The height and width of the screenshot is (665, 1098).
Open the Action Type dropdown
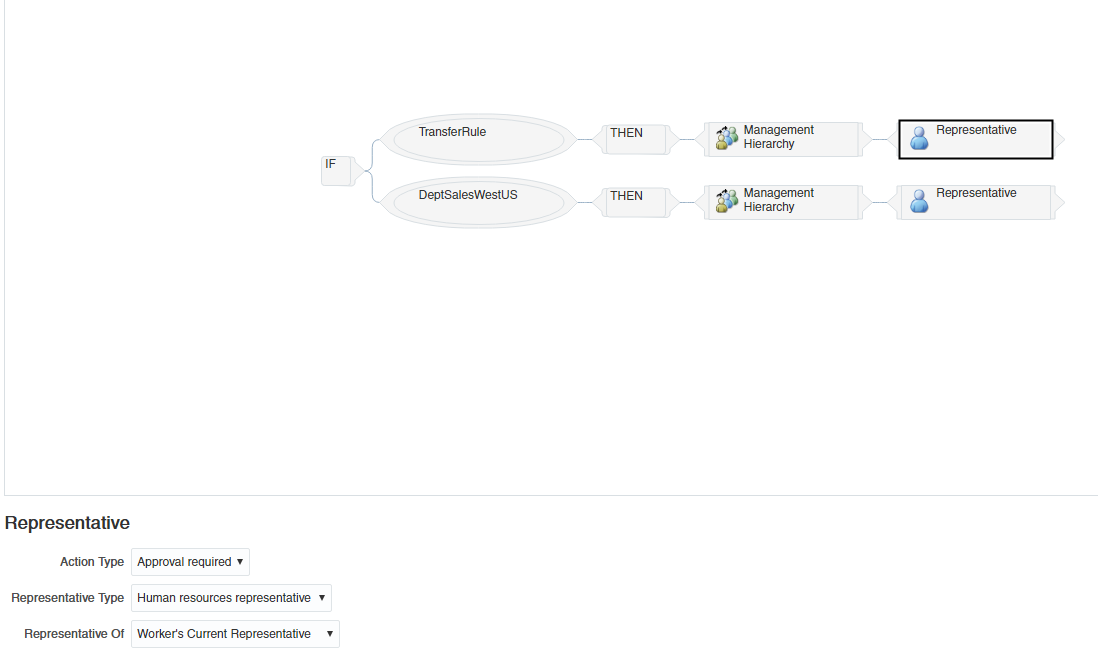point(190,562)
